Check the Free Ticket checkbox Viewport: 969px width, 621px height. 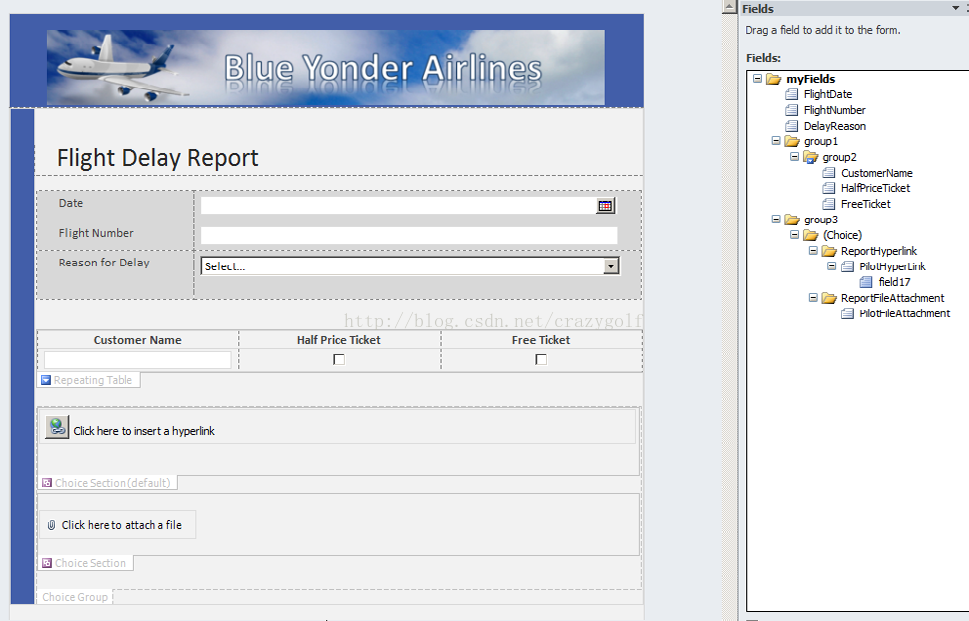tap(541, 359)
